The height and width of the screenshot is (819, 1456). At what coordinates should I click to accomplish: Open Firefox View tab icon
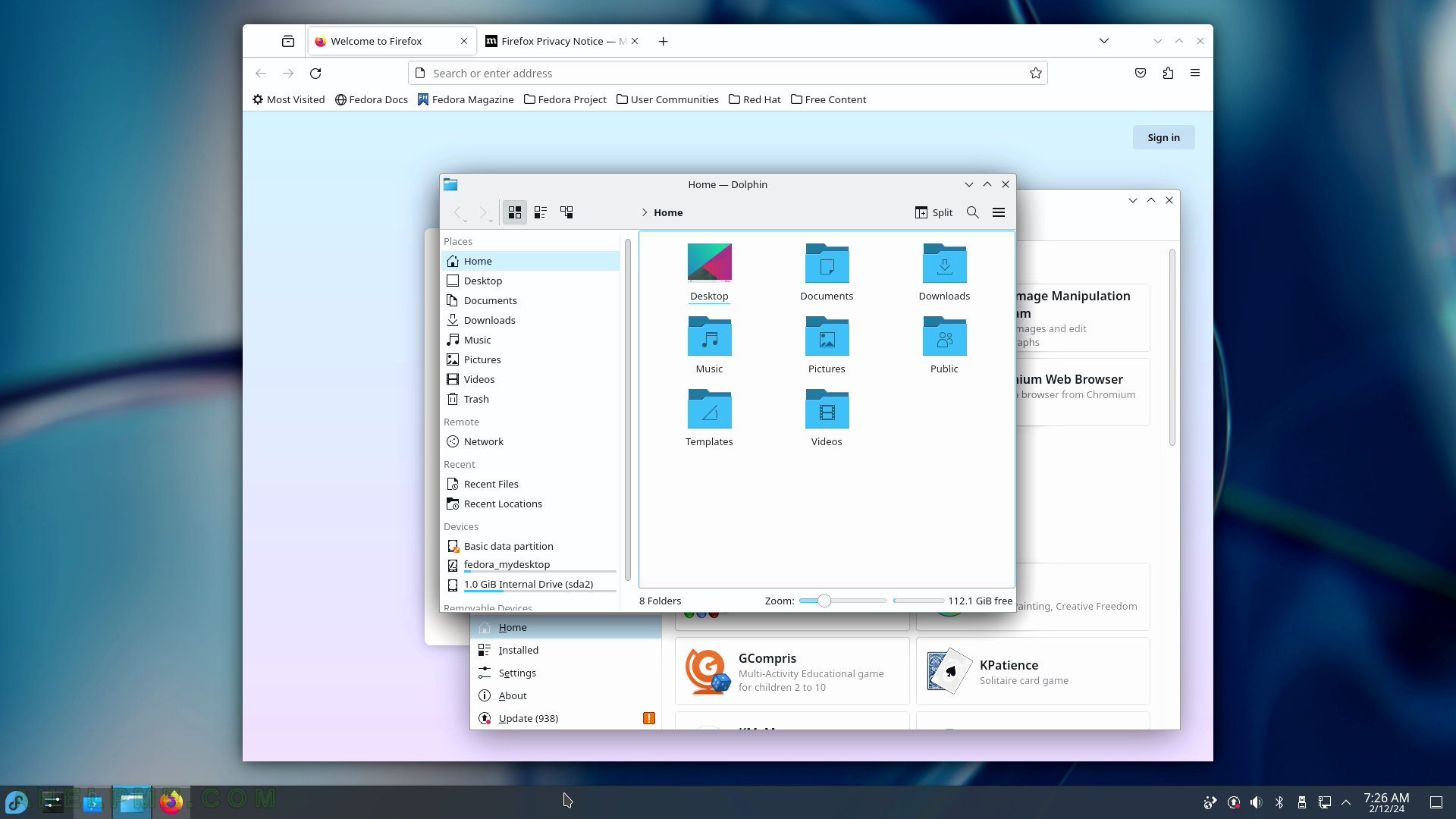pos(288,41)
